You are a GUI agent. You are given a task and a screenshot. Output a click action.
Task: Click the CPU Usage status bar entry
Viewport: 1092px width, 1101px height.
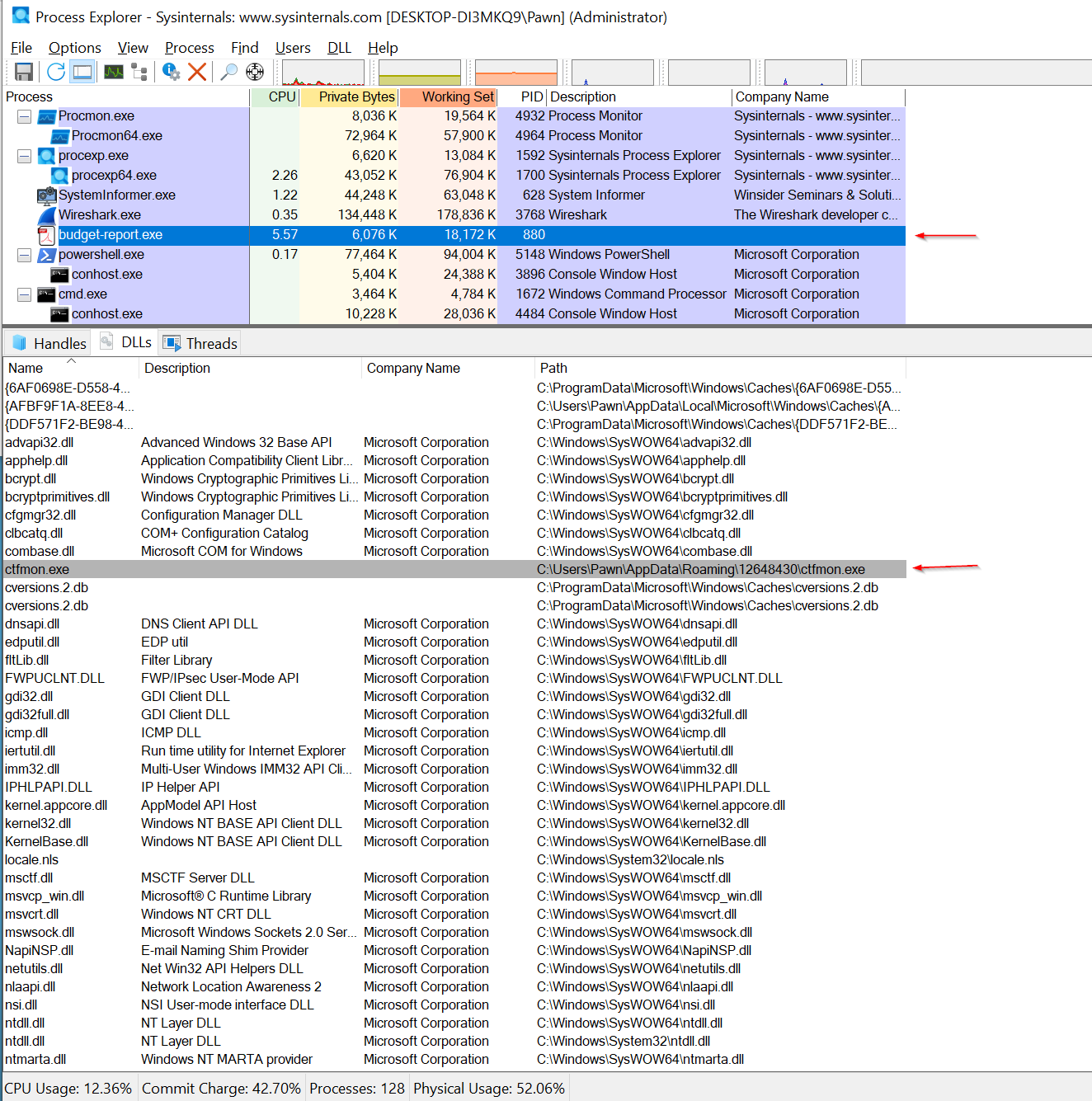pyautogui.click(x=68, y=1089)
